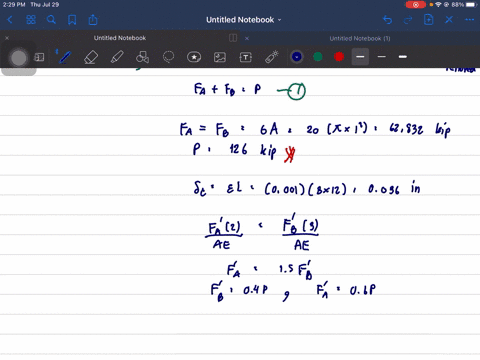
Task: Select the Pen tool
Action: click(64, 57)
